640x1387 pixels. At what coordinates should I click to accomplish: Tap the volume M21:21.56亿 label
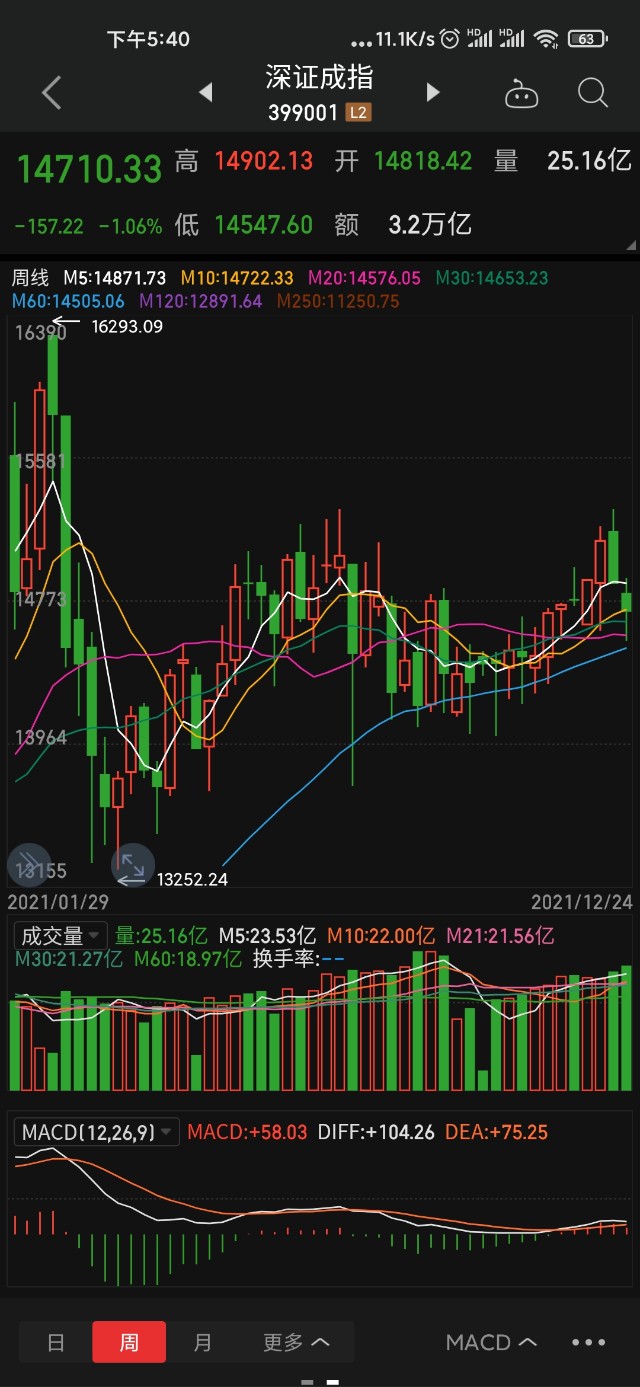tap(500, 936)
